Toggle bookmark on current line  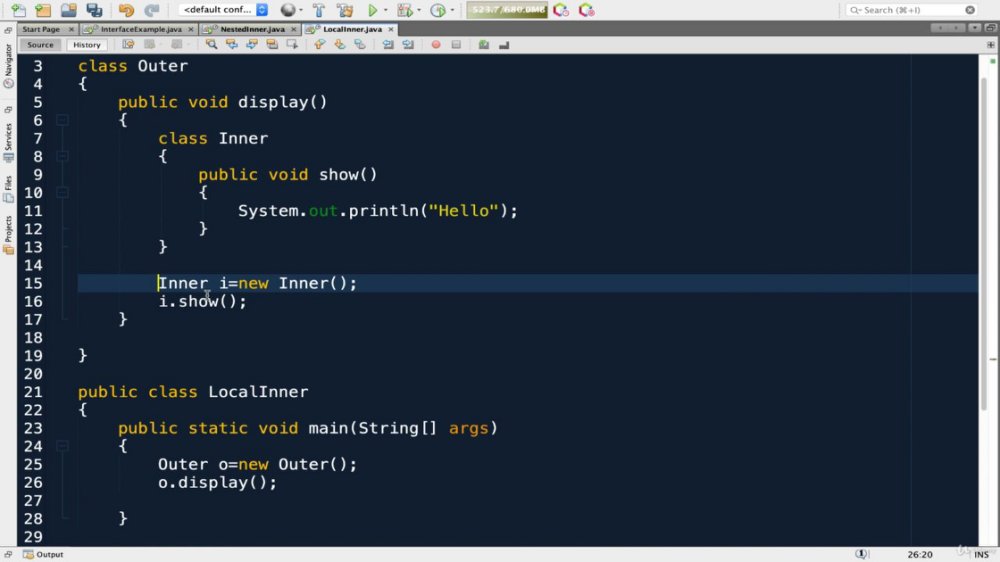click(x=360, y=45)
